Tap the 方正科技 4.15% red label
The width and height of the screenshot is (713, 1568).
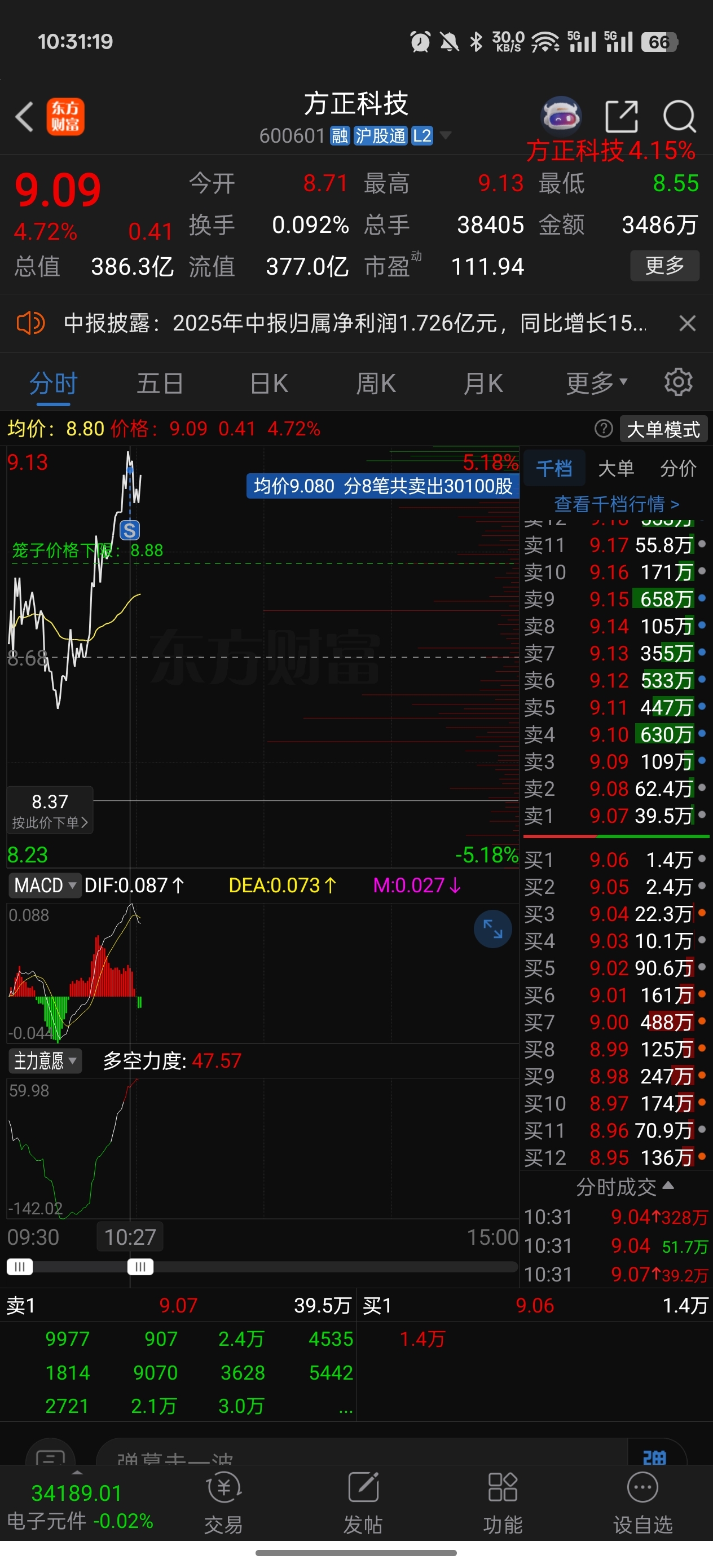pyautogui.click(x=611, y=151)
